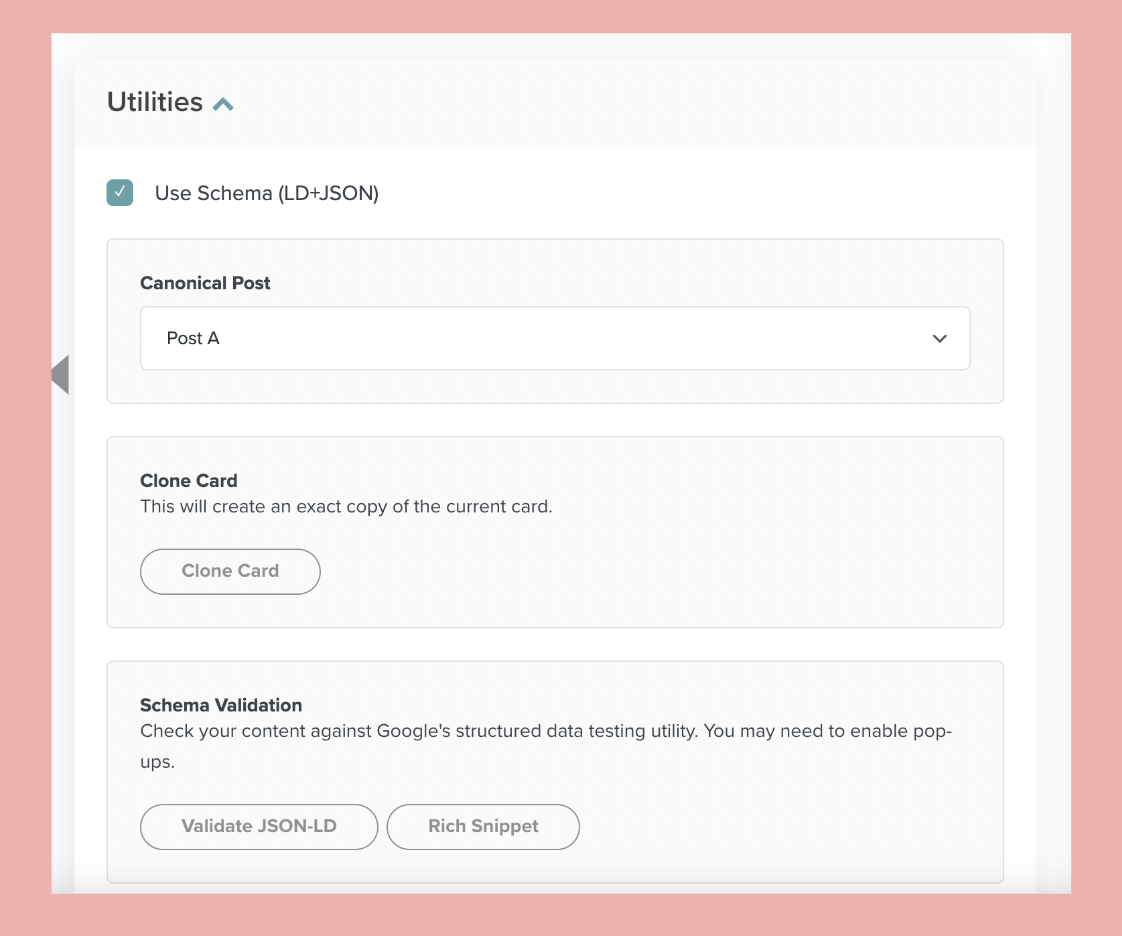Click empty space right of the Rich Snippet button
Screen dimensions: 1122x936
(x=780, y=826)
